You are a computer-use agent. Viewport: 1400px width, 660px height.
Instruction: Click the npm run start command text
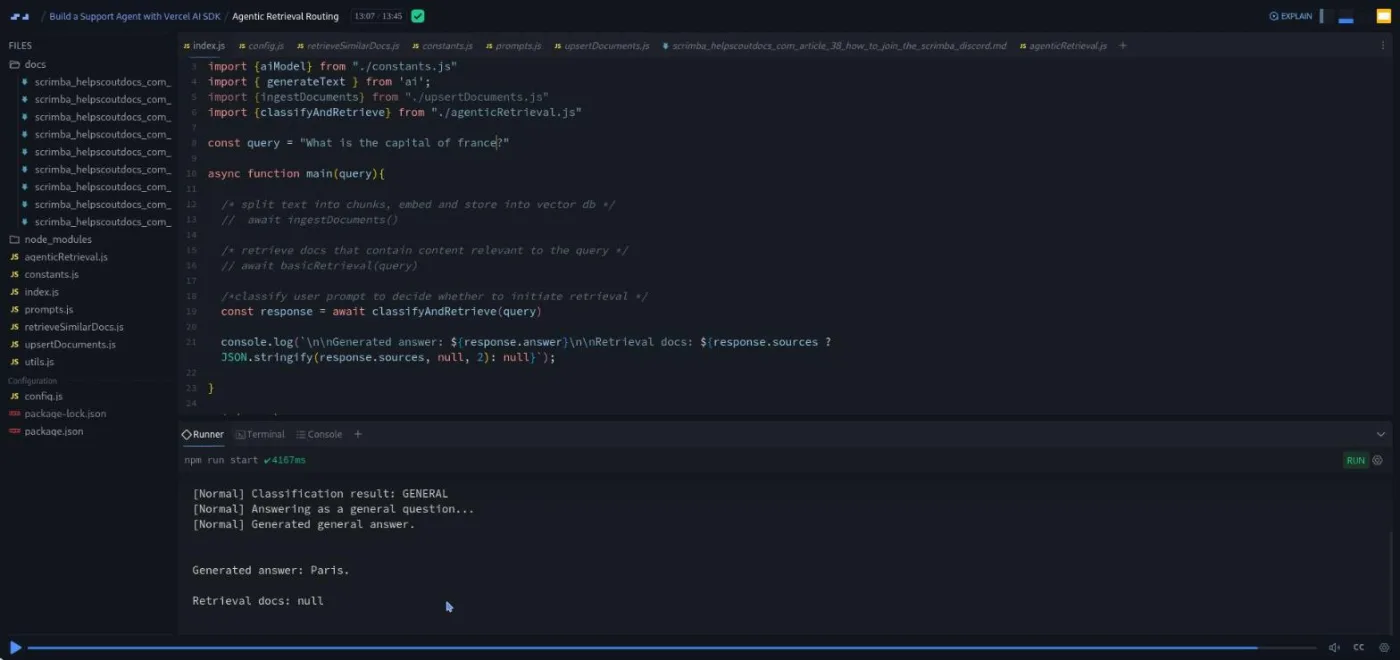pyautogui.click(x=221, y=460)
